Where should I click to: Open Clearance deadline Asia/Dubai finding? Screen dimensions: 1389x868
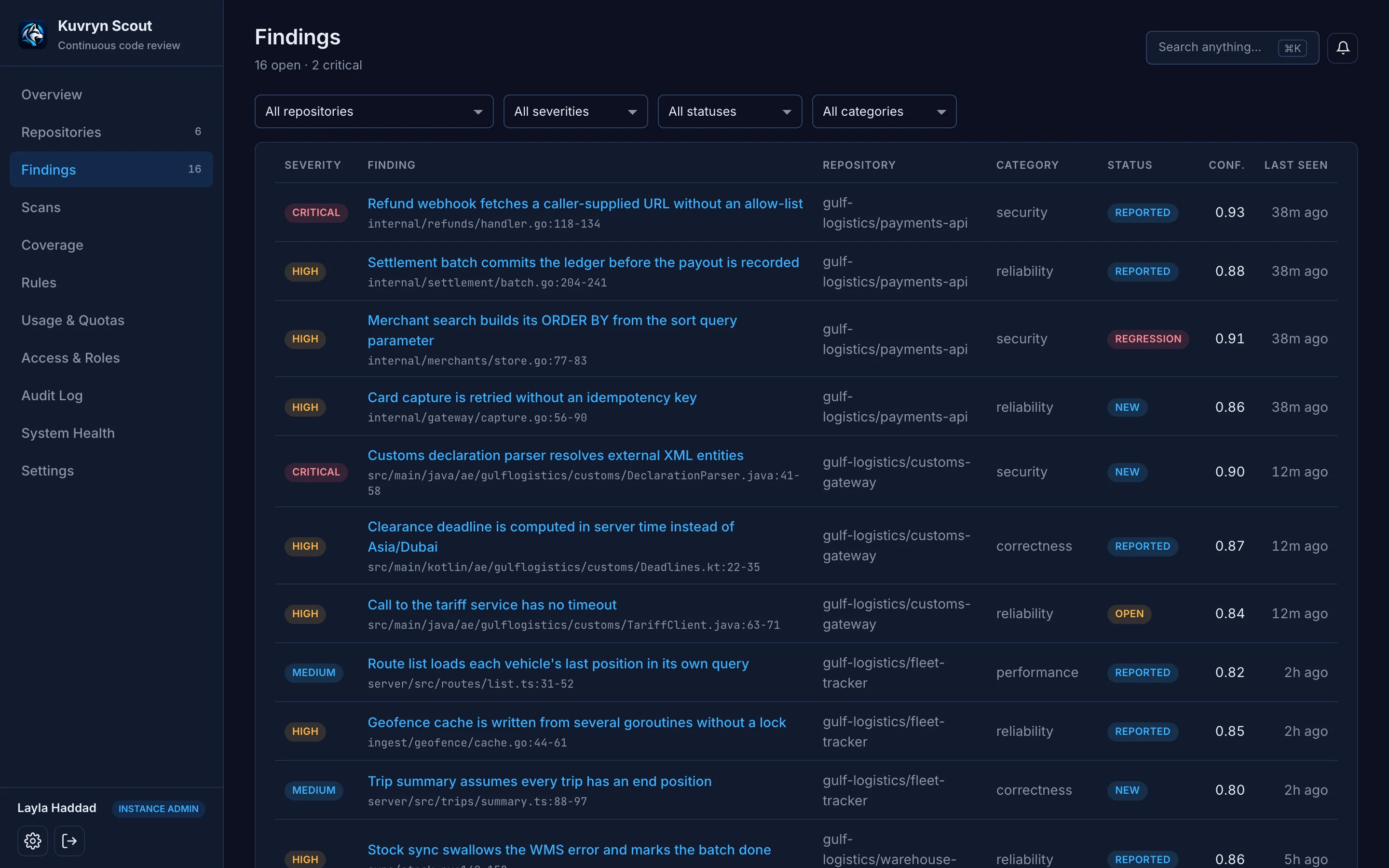point(551,536)
